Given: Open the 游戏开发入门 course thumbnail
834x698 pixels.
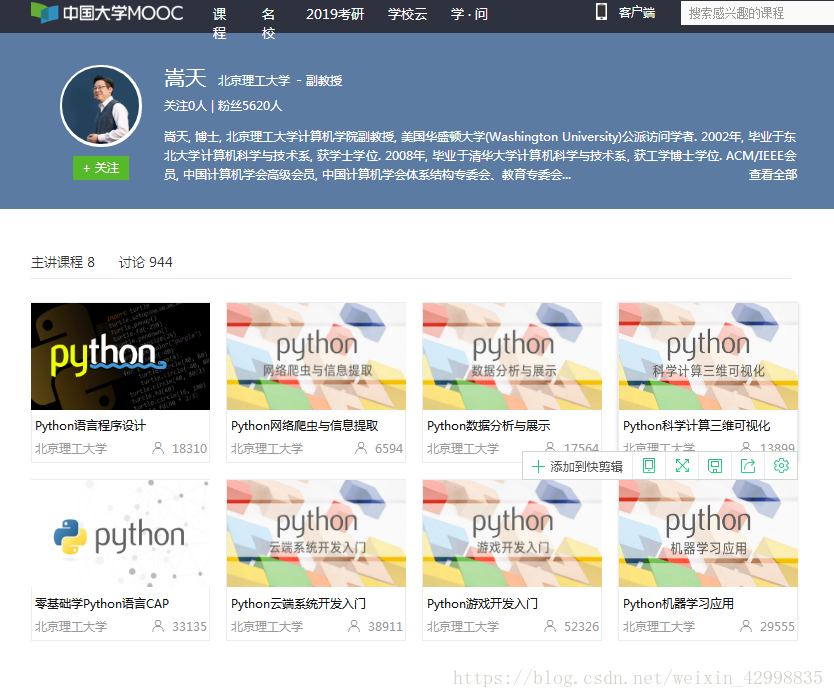Looking at the screenshot, I should (512, 533).
